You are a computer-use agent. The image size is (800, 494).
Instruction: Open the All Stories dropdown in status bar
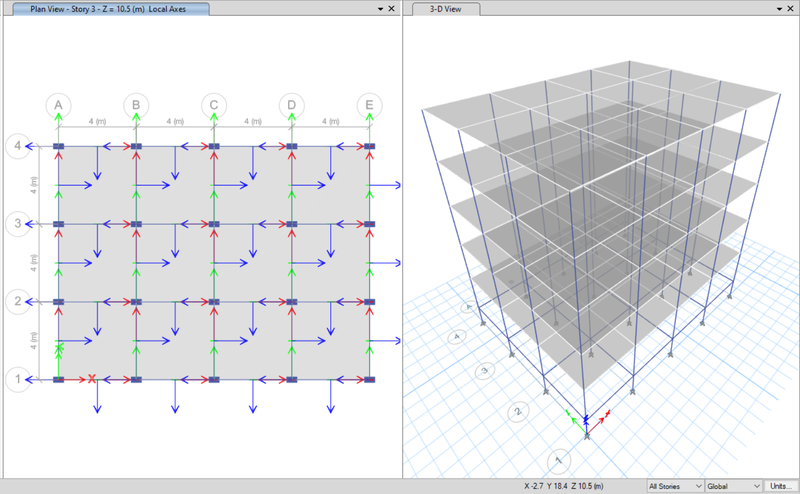675,486
